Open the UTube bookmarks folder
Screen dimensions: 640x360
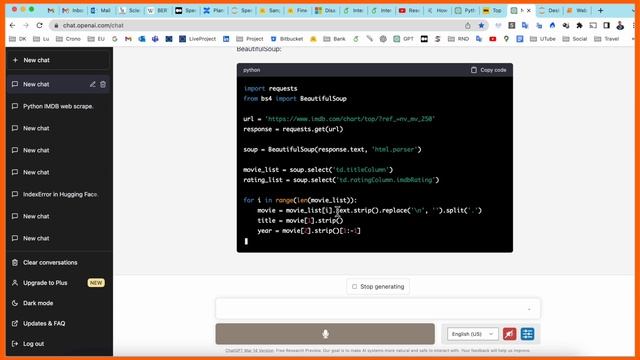click(543, 39)
